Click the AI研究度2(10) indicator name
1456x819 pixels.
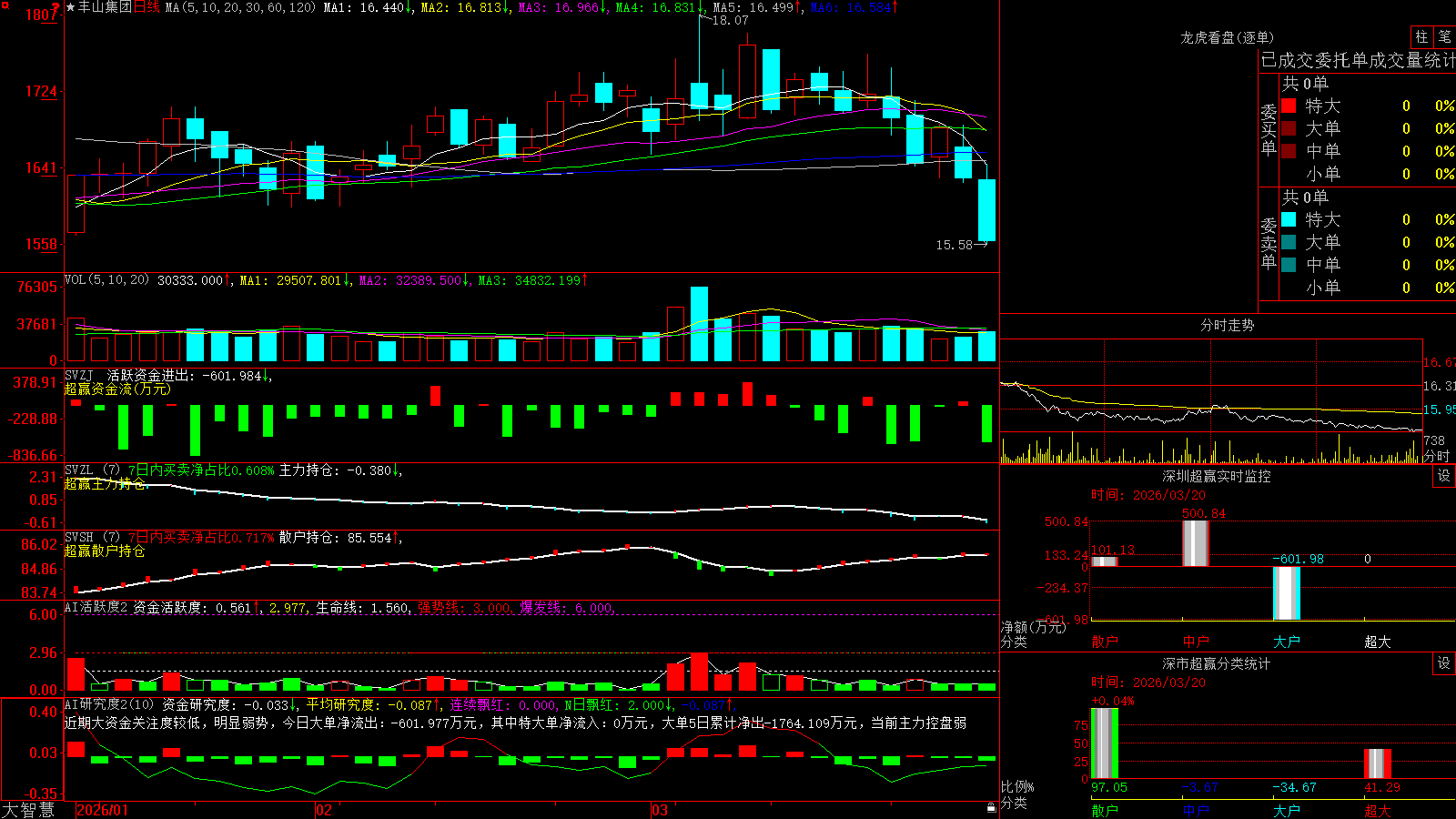pos(109,704)
